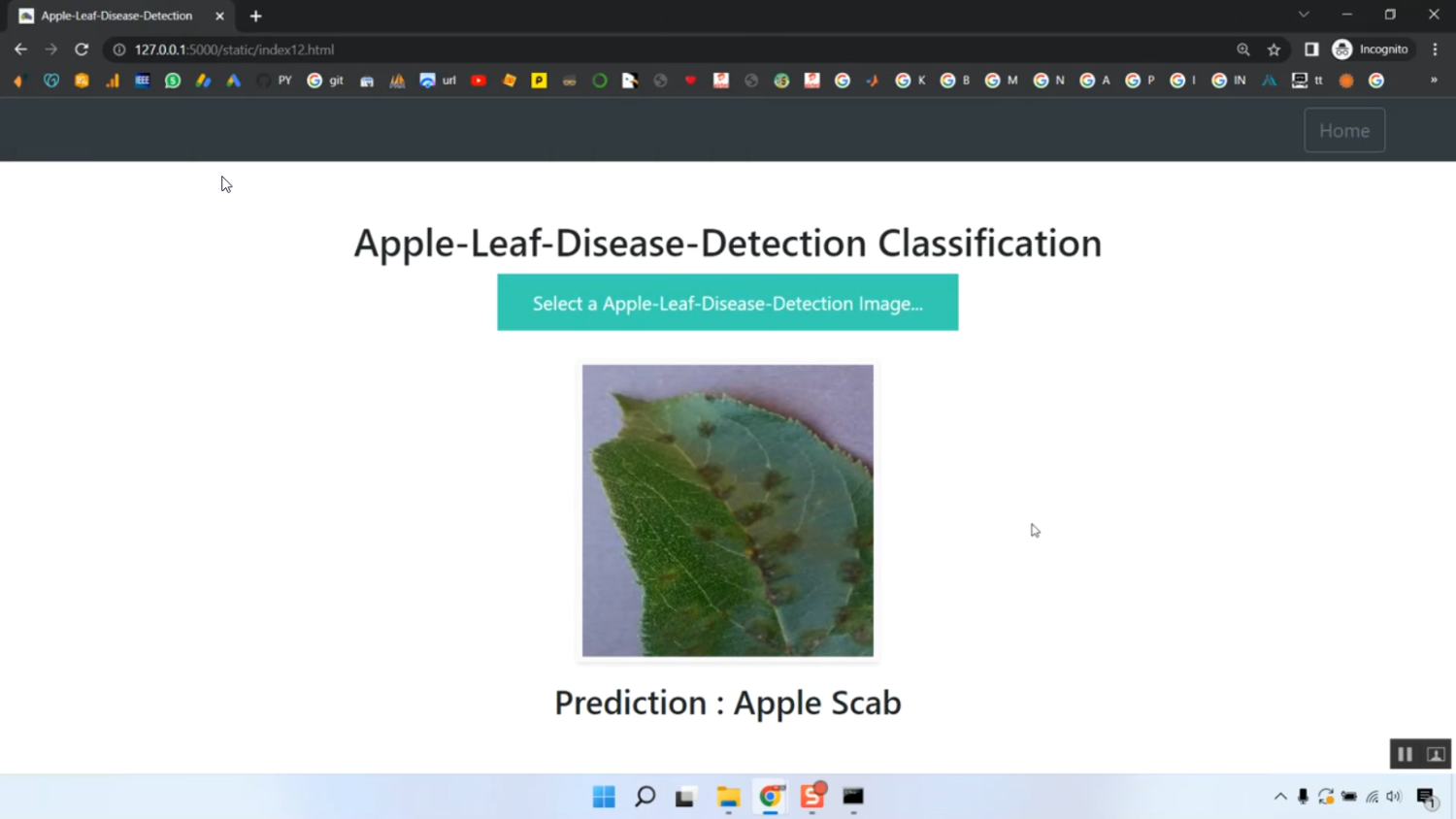Open Windows taskbar search
Screen dimensions: 1456x819
point(645,797)
